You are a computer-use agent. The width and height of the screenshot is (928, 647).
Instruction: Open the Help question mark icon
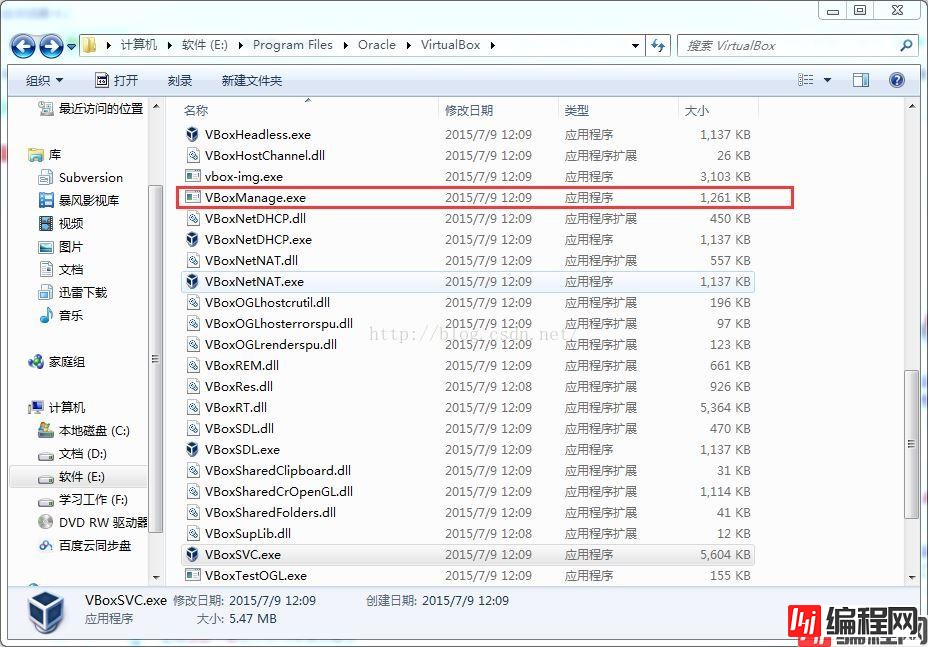tap(896, 80)
